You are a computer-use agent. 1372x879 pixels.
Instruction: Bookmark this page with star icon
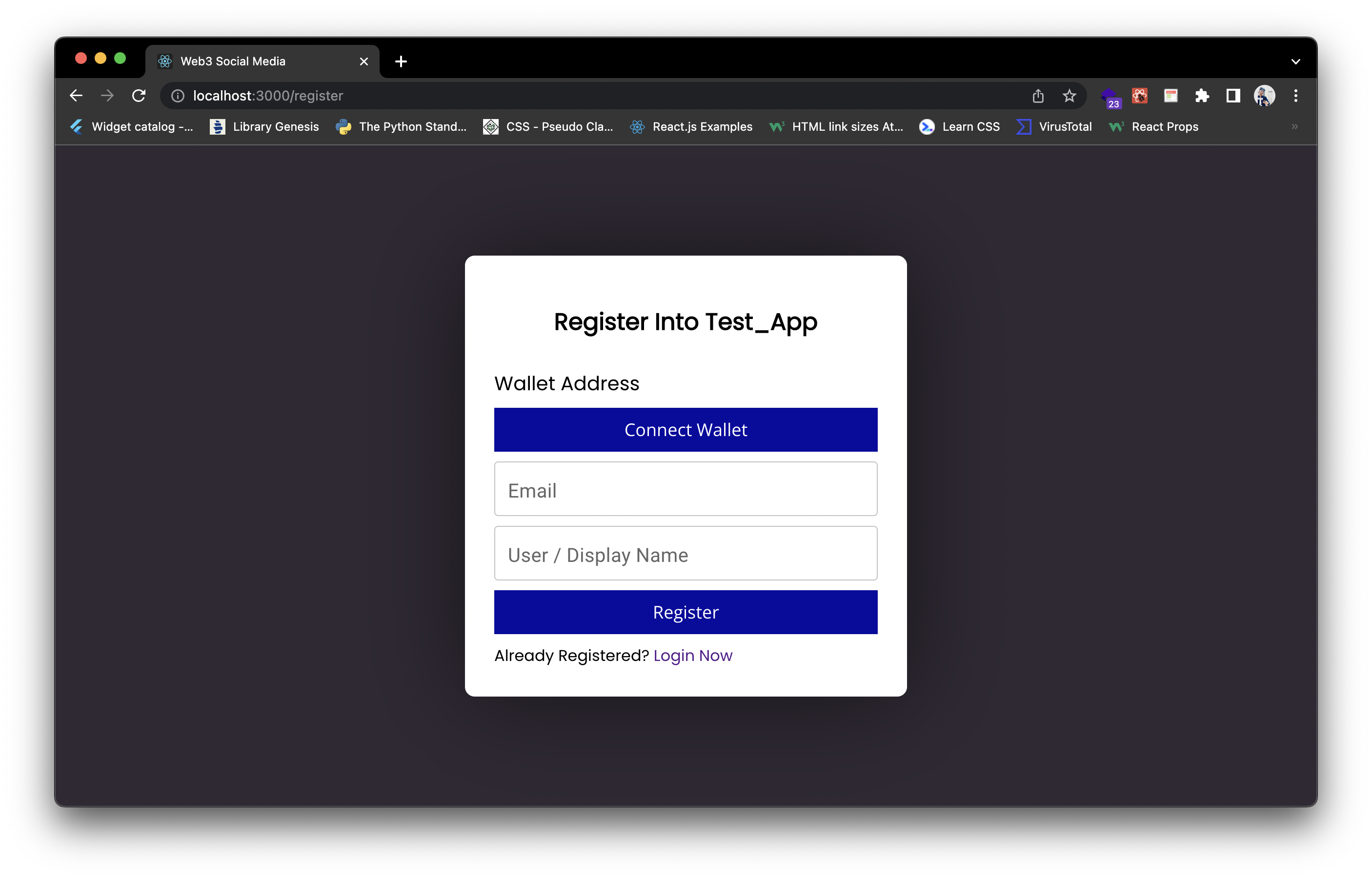1069,95
